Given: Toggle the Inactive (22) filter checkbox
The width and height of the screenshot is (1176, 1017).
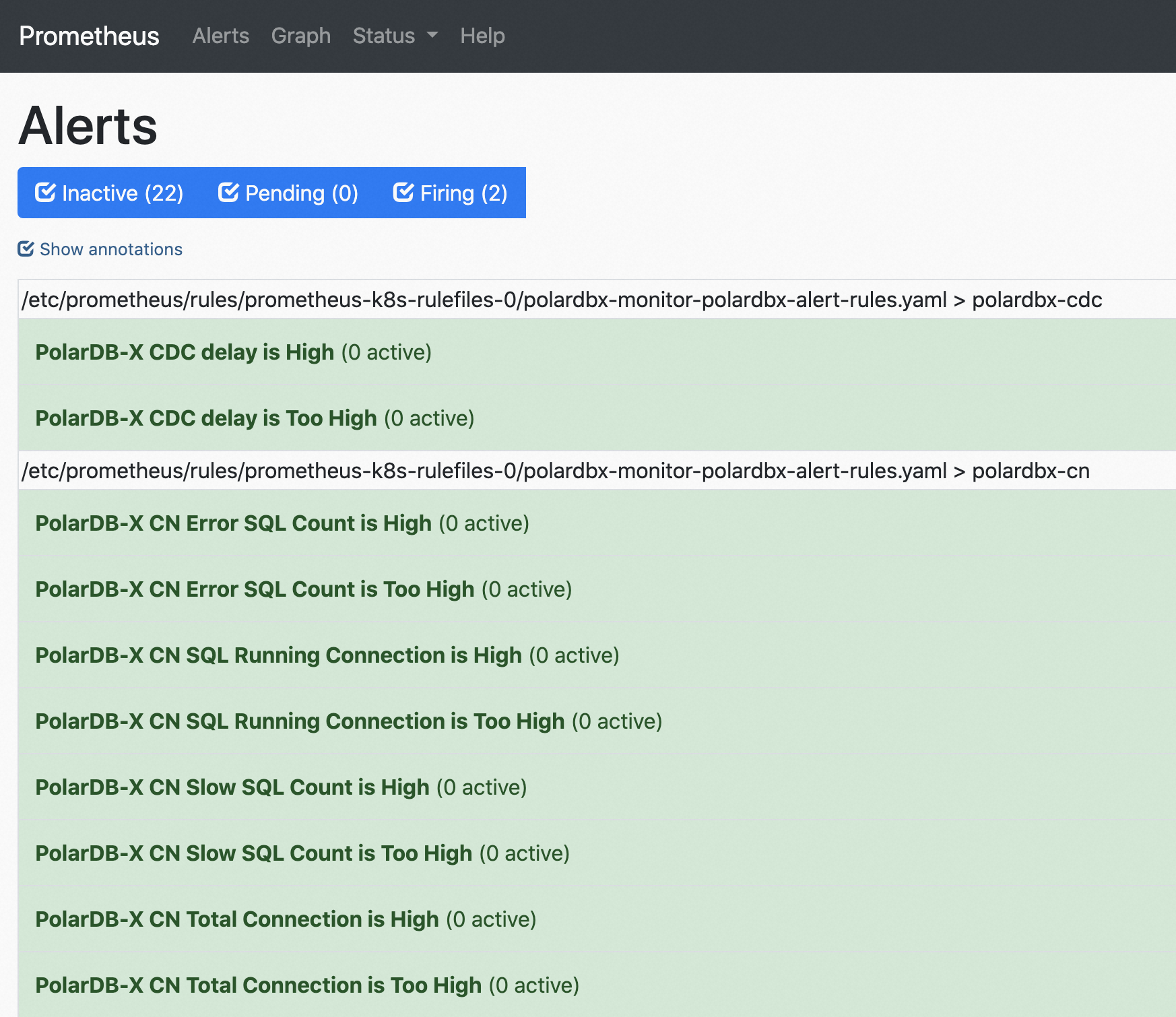Looking at the screenshot, I should (109, 193).
